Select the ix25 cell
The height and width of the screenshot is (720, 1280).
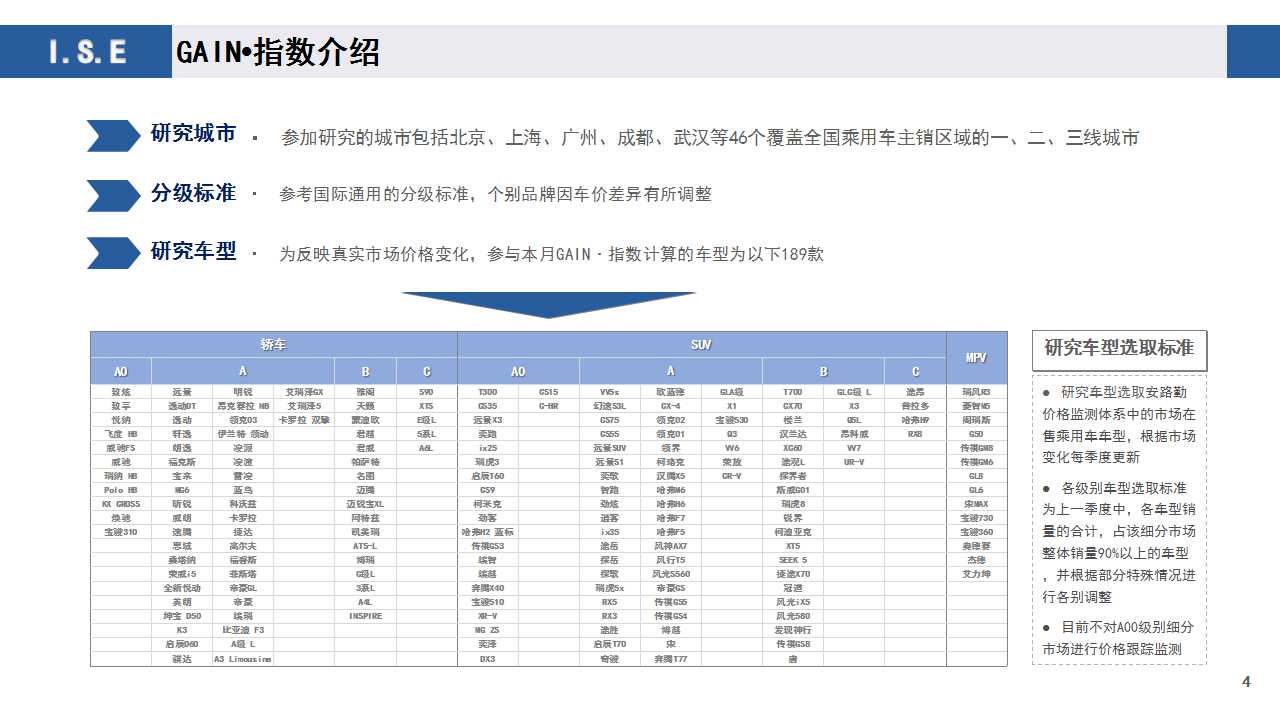point(488,448)
